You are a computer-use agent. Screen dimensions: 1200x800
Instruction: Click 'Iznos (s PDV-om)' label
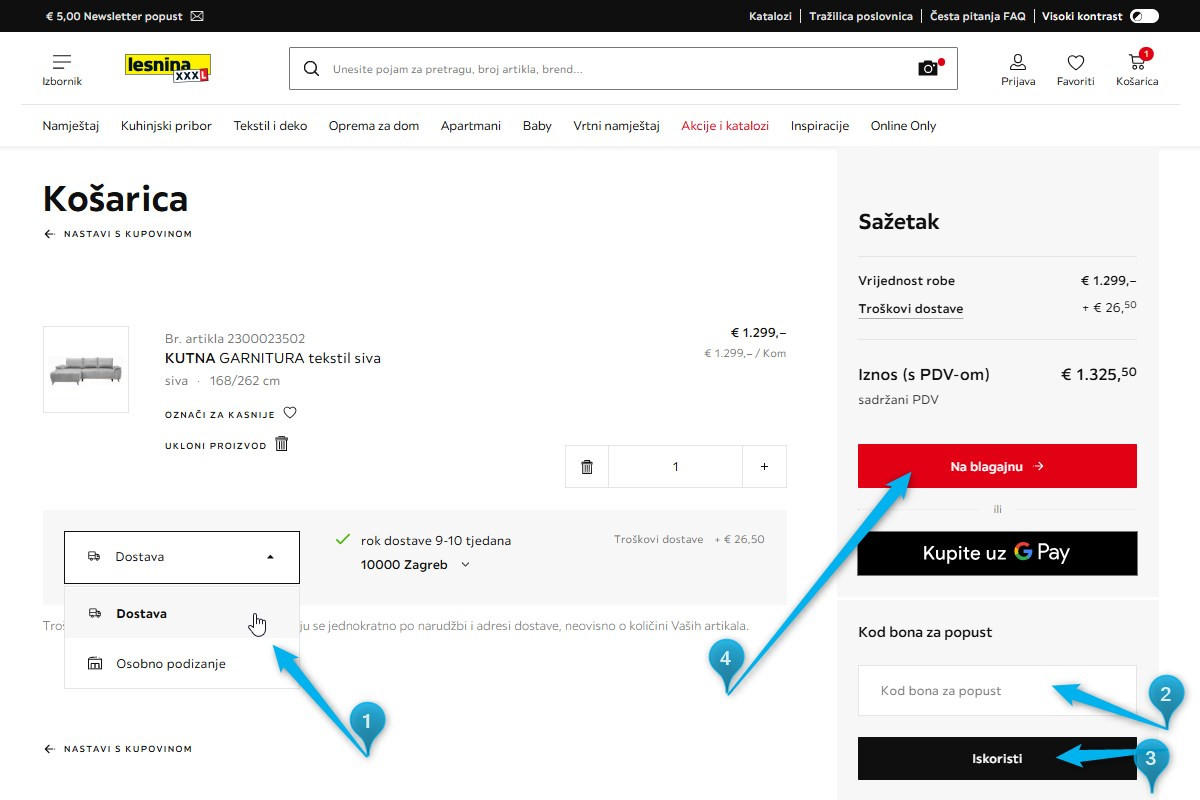(924, 375)
